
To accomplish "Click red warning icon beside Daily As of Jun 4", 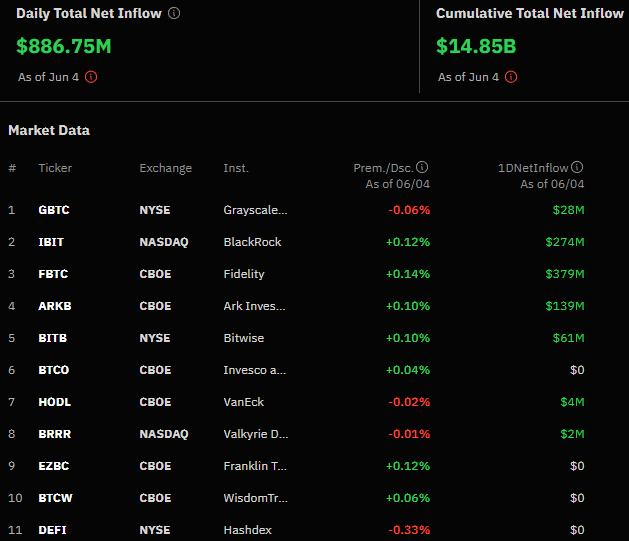I will [91, 77].
